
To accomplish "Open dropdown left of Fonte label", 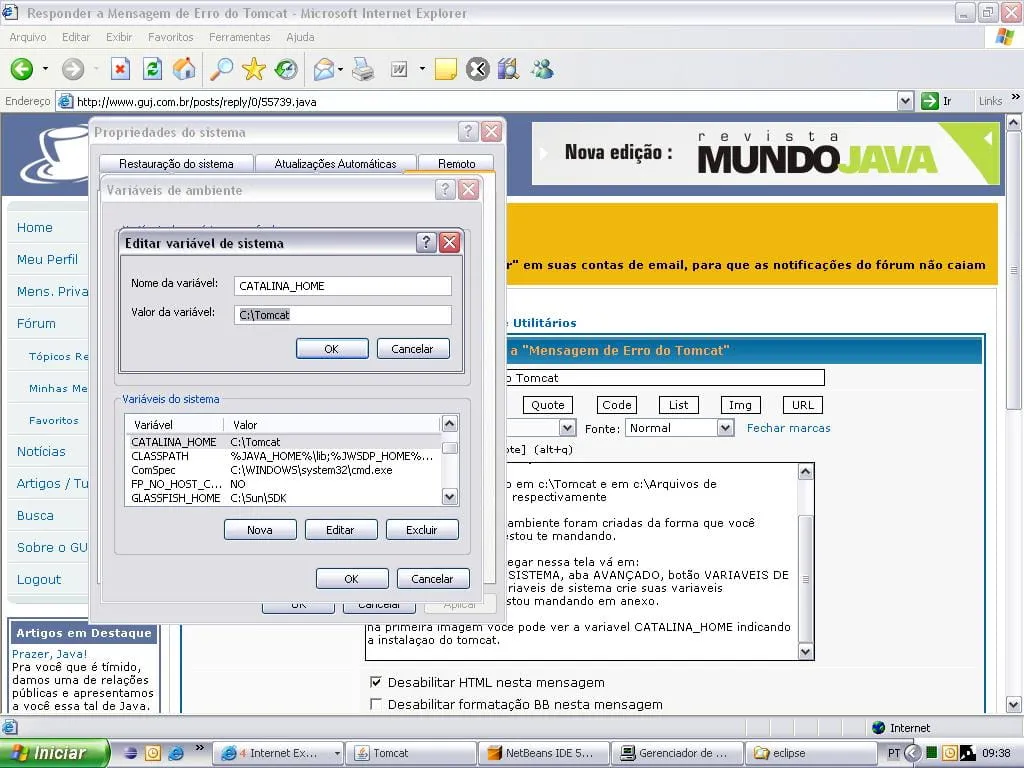I will (568, 428).
